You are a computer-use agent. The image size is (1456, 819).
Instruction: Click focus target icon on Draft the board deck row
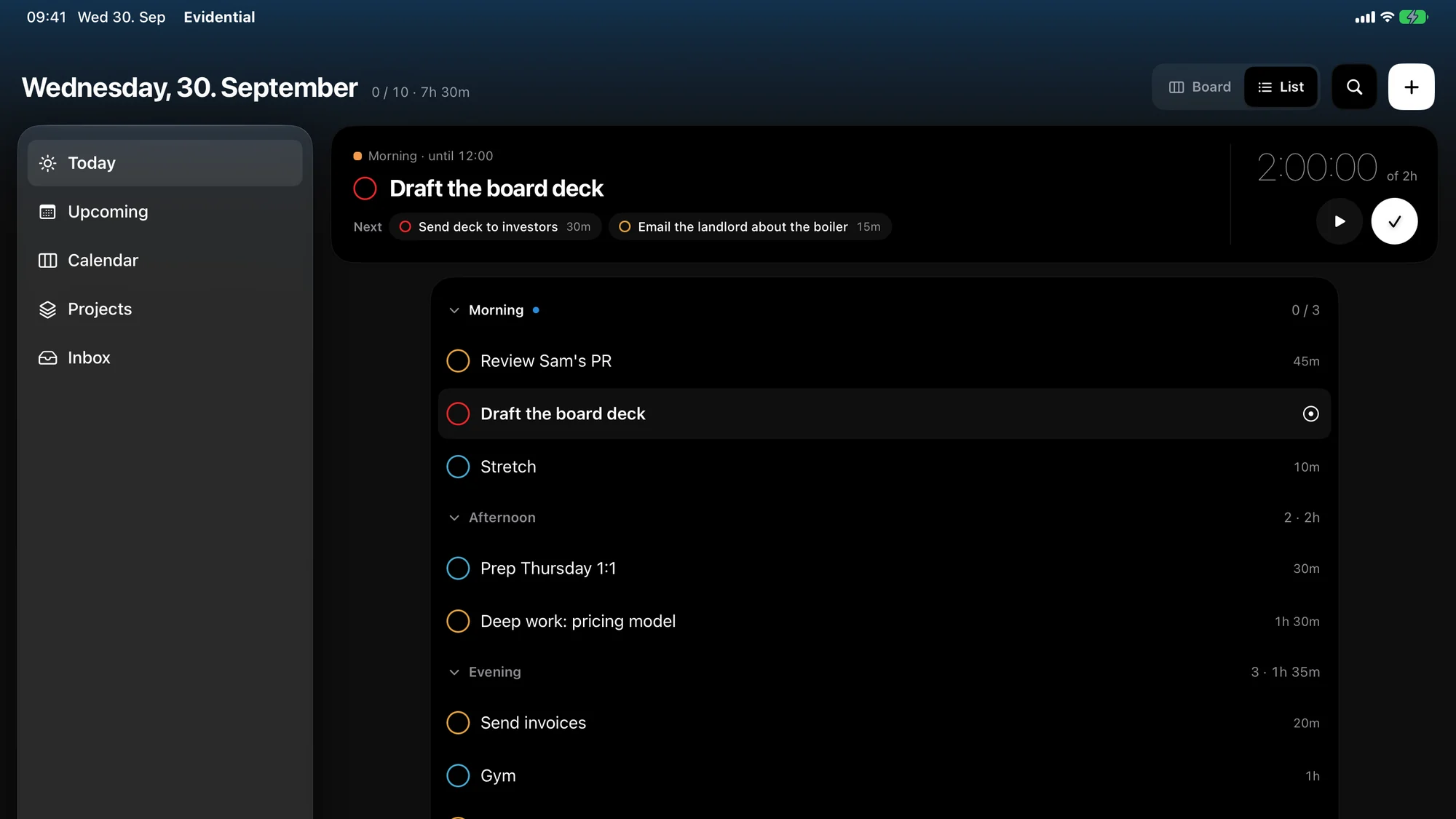point(1310,414)
